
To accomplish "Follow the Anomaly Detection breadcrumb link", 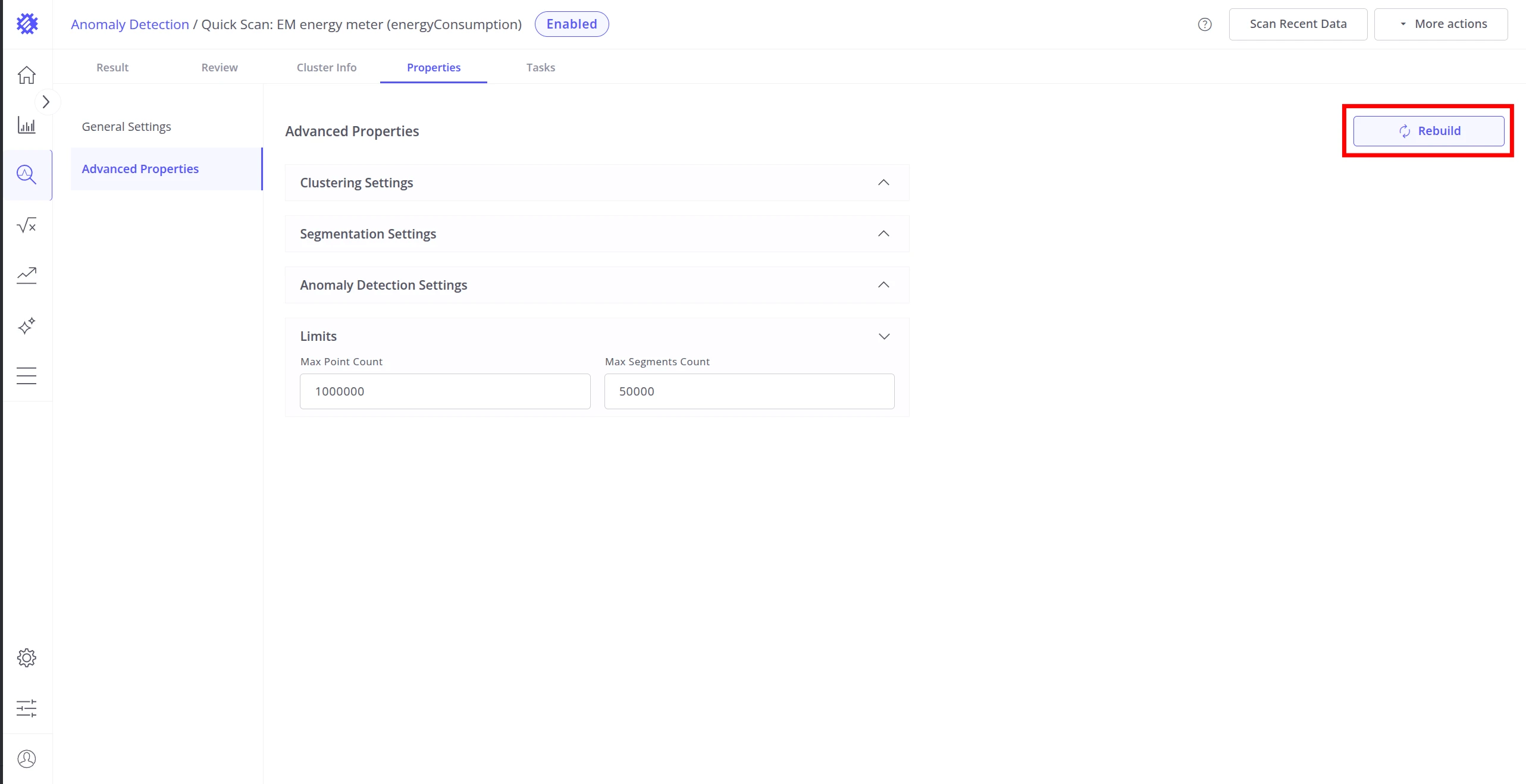I will pyautogui.click(x=130, y=24).
